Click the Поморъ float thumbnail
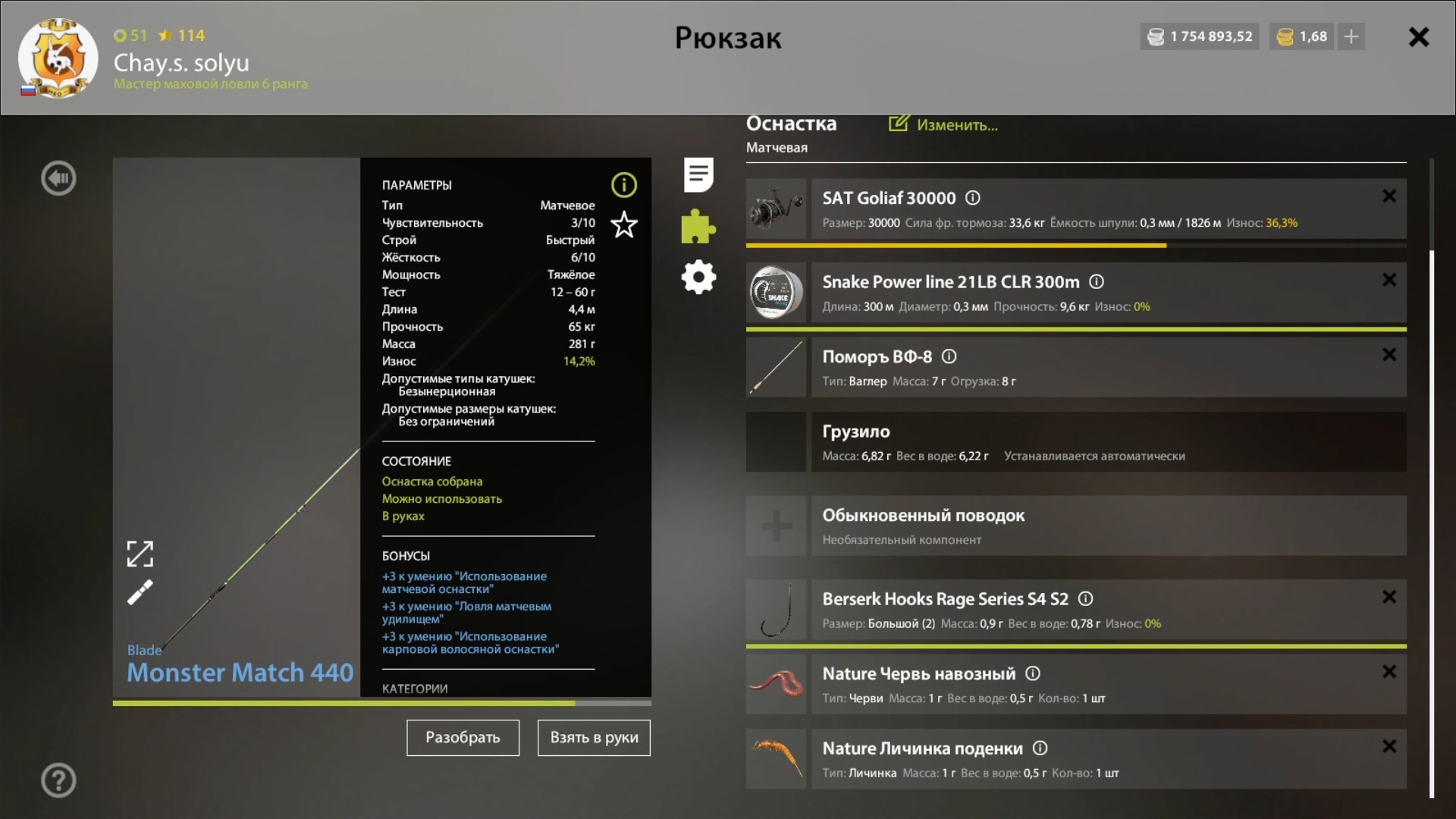The width and height of the screenshot is (1456, 819). click(x=776, y=367)
